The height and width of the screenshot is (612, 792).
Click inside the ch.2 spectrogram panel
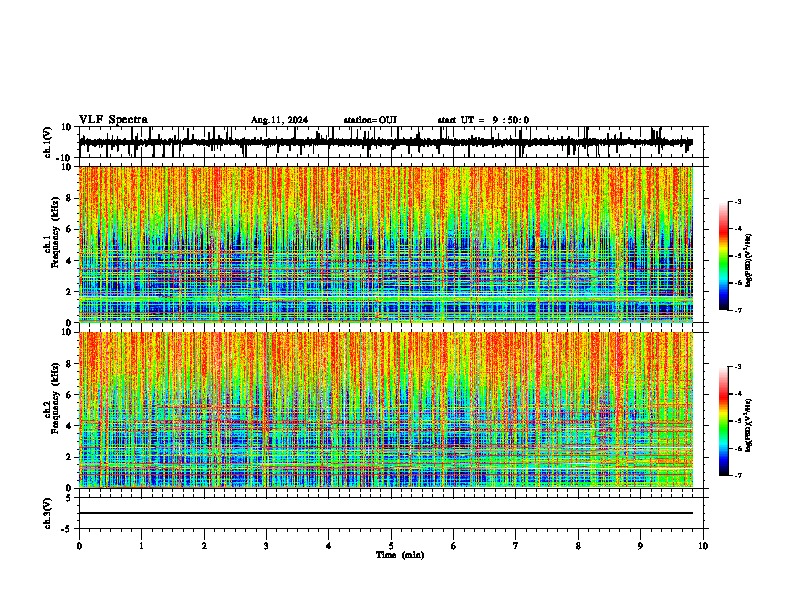click(385, 410)
